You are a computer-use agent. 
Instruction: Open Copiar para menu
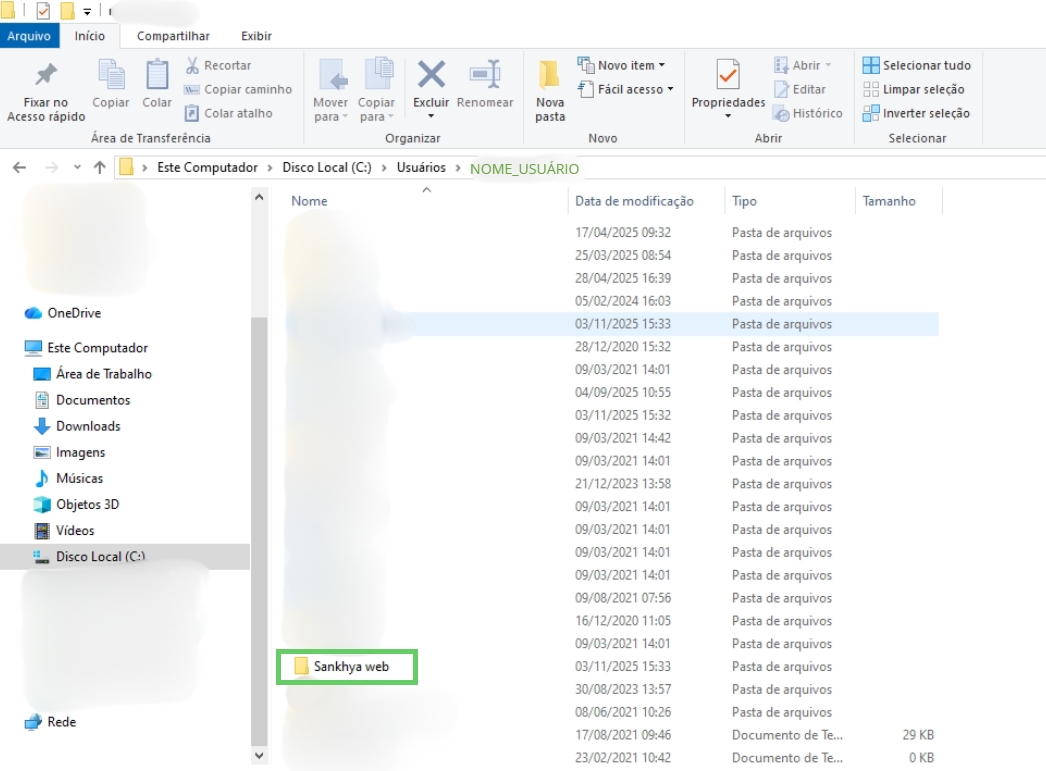[376, 91]
